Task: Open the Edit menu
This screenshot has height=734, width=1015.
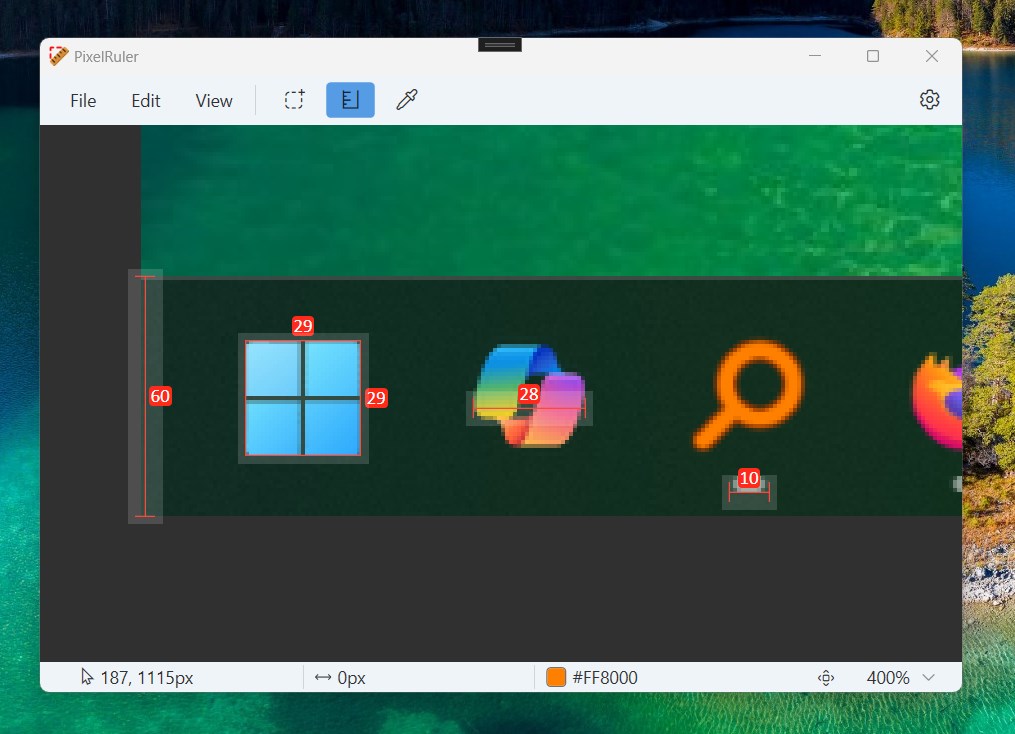Action: point(146,100)
